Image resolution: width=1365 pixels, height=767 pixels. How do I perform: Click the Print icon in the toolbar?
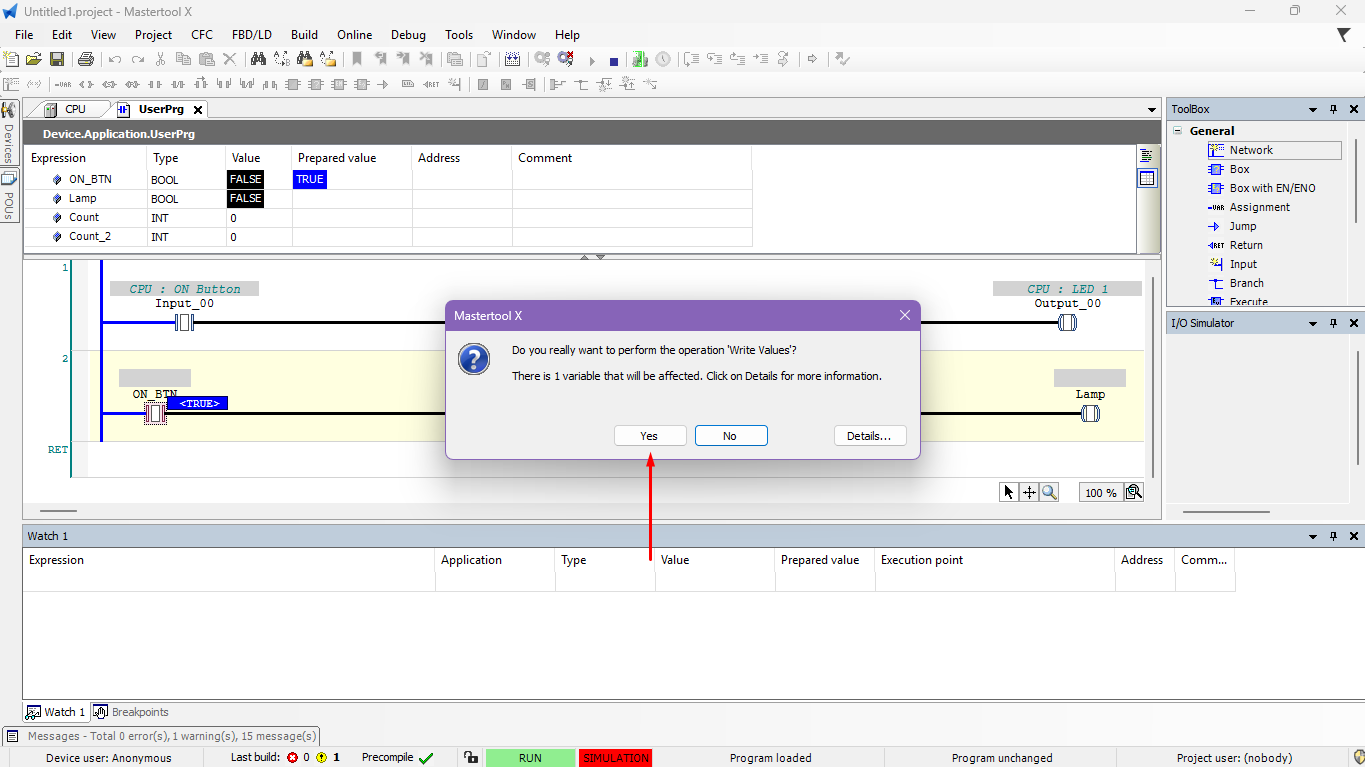(86, 60)
